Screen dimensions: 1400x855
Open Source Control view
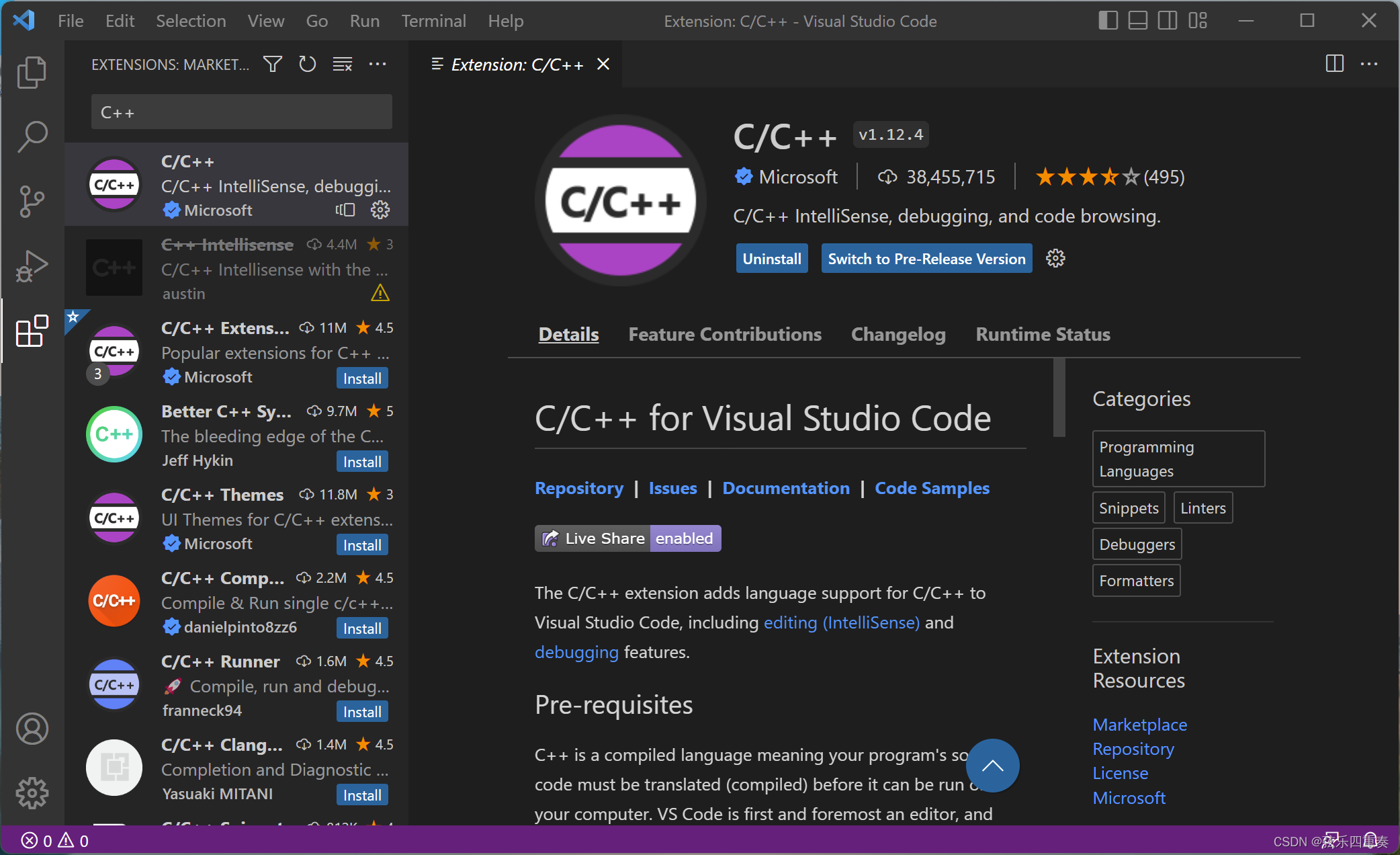click(32, 201)
